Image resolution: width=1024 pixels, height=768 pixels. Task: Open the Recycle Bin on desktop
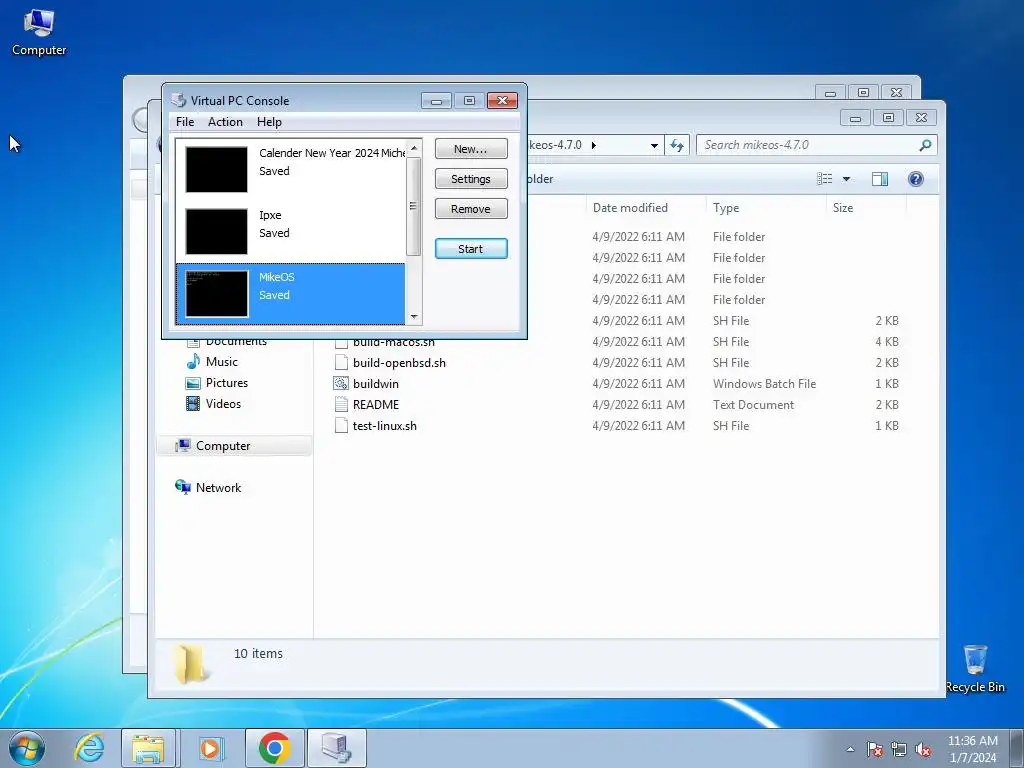[x=975, y=668]
